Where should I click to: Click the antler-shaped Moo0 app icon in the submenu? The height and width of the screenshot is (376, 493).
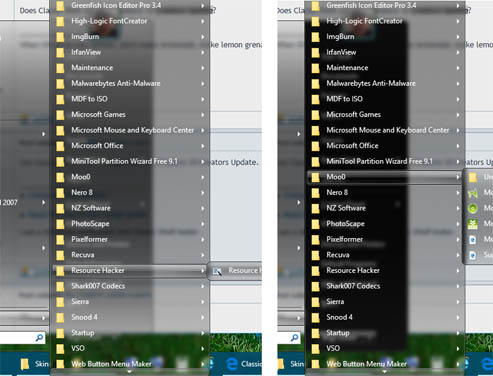(472, 193)
